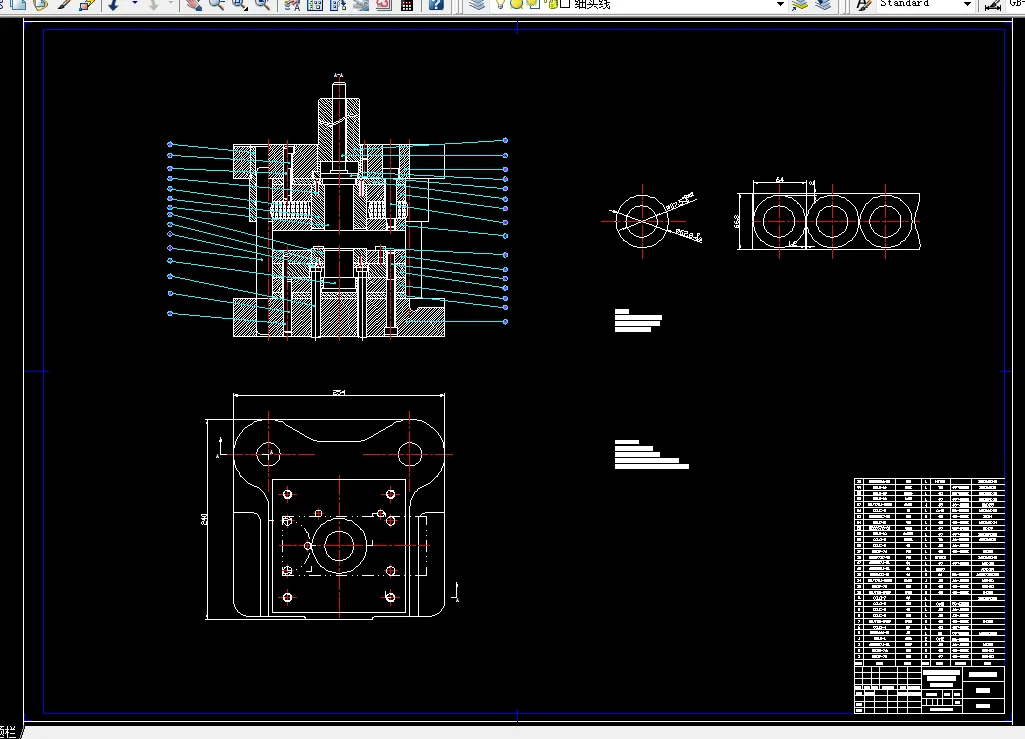Image resolution: width=1025 pixels, height=739 pixels.
Task: Toggle the layer on/off light bulb
Action: [500, 4]
